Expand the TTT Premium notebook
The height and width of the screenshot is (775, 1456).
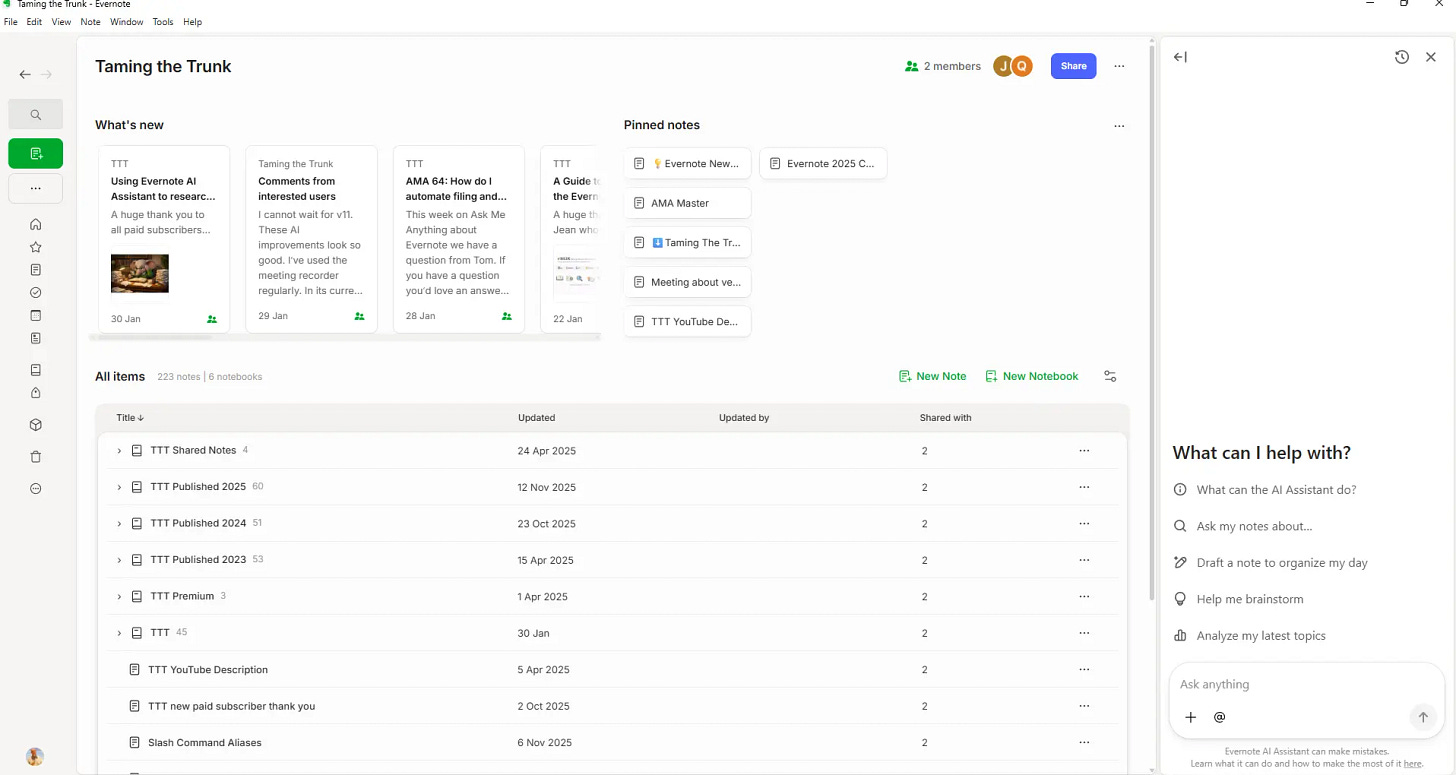119,597
